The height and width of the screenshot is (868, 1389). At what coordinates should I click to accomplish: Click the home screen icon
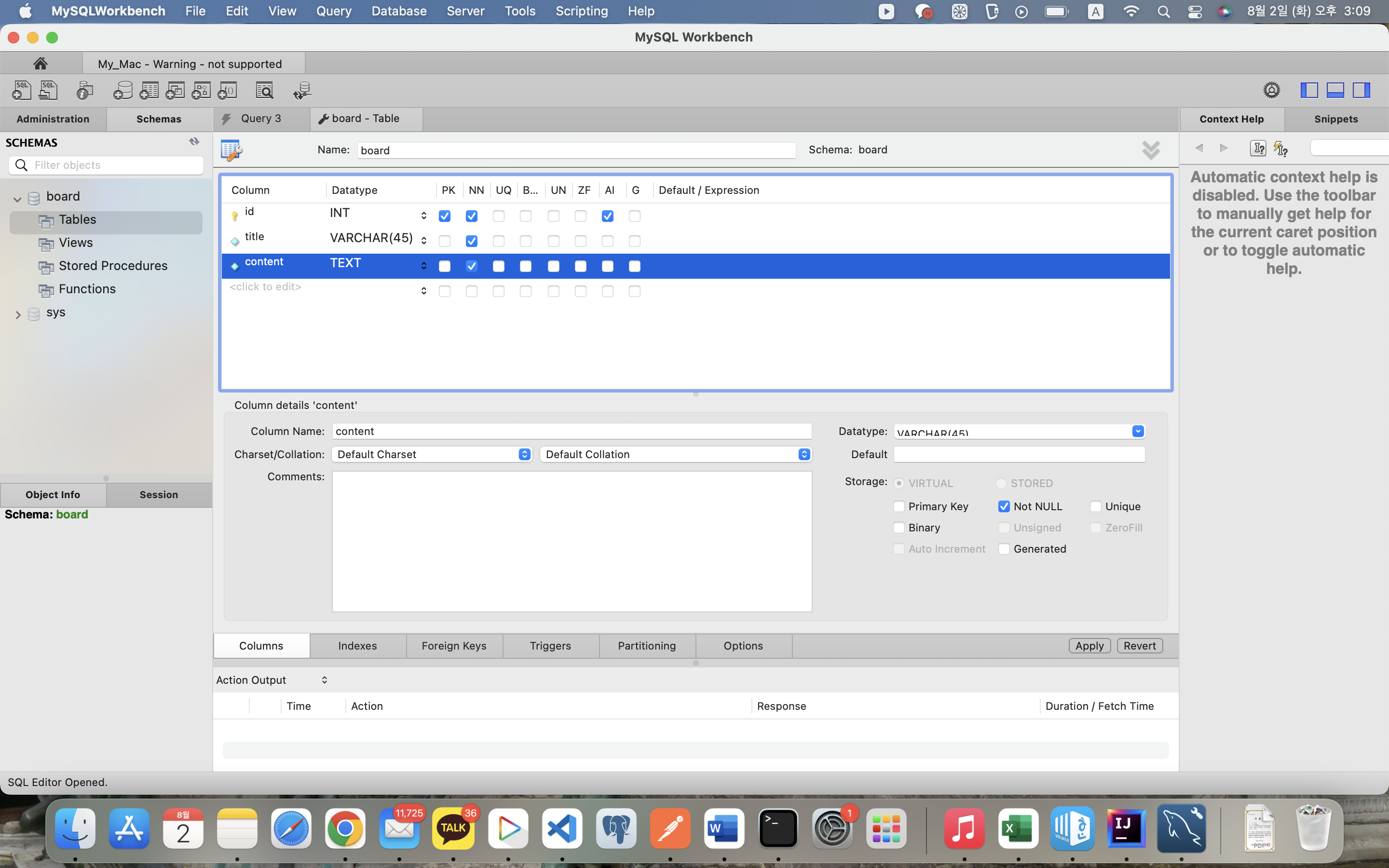coord(40,63)
